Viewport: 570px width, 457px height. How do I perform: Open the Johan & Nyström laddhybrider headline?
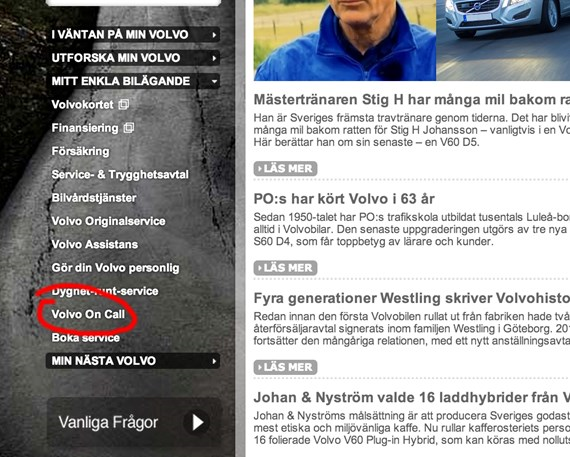coord(412,397)
